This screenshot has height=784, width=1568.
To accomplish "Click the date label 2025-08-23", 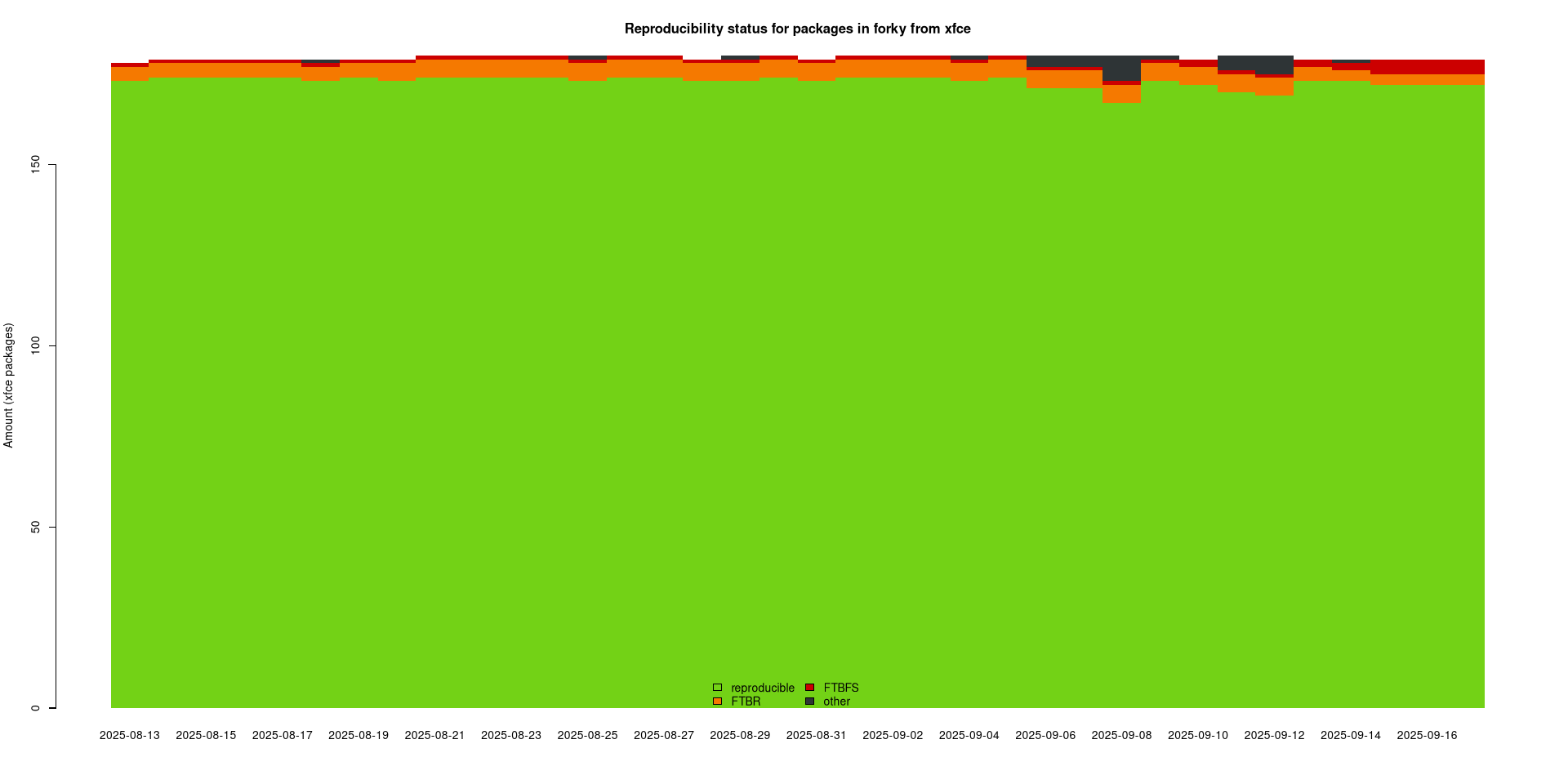I will point(511,735).
